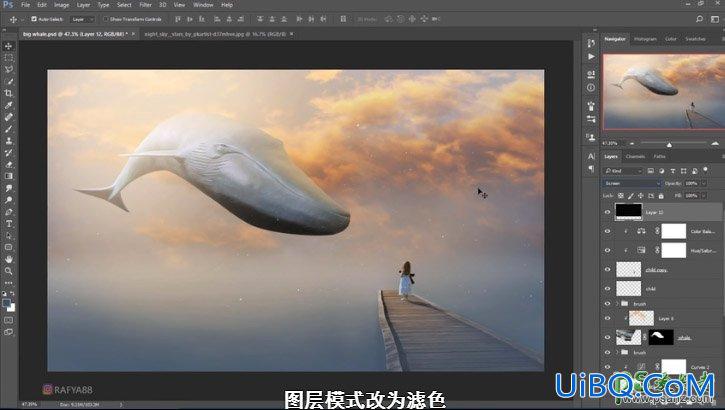Screen dimensions: 725x410
Task: Open the Opacity value dropdown arrow
Action: 704,184
